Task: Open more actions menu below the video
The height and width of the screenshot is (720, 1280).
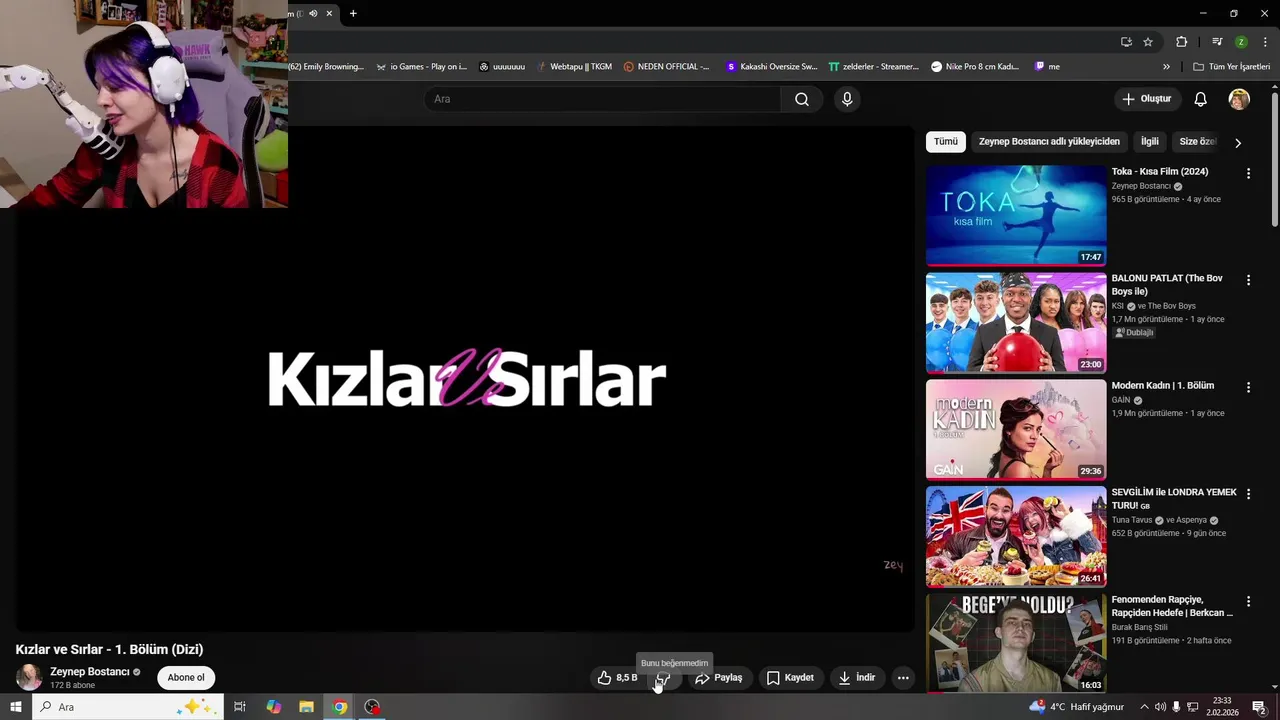Action: point(903,678)
